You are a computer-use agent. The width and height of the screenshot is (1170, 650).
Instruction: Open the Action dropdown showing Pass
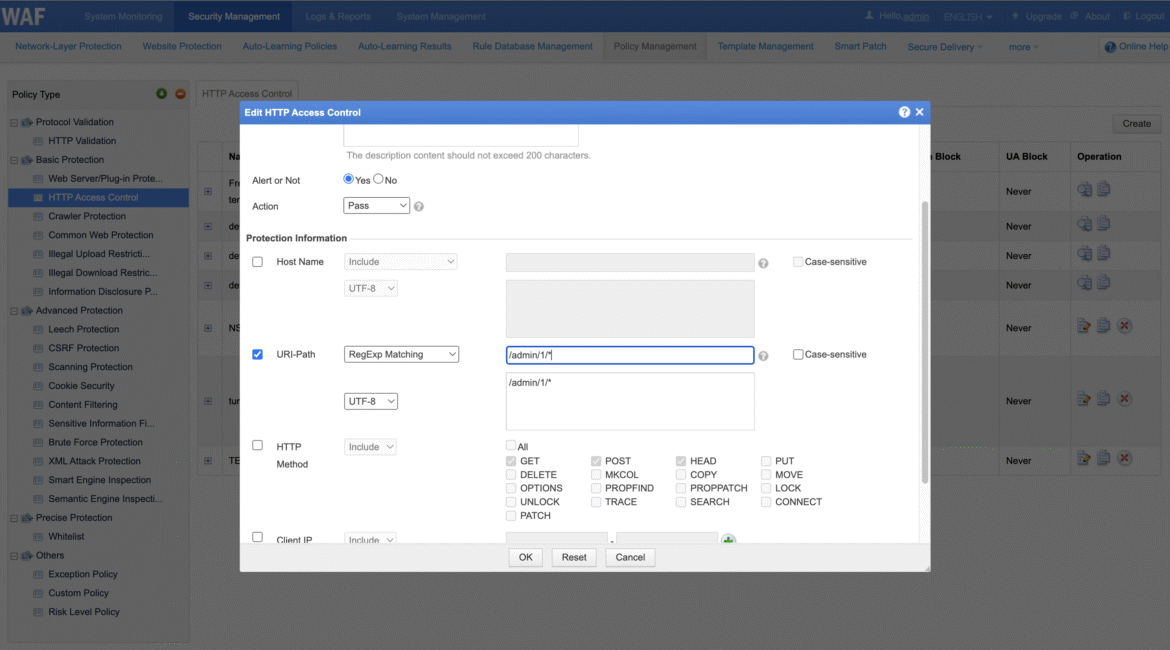point(376,206)
